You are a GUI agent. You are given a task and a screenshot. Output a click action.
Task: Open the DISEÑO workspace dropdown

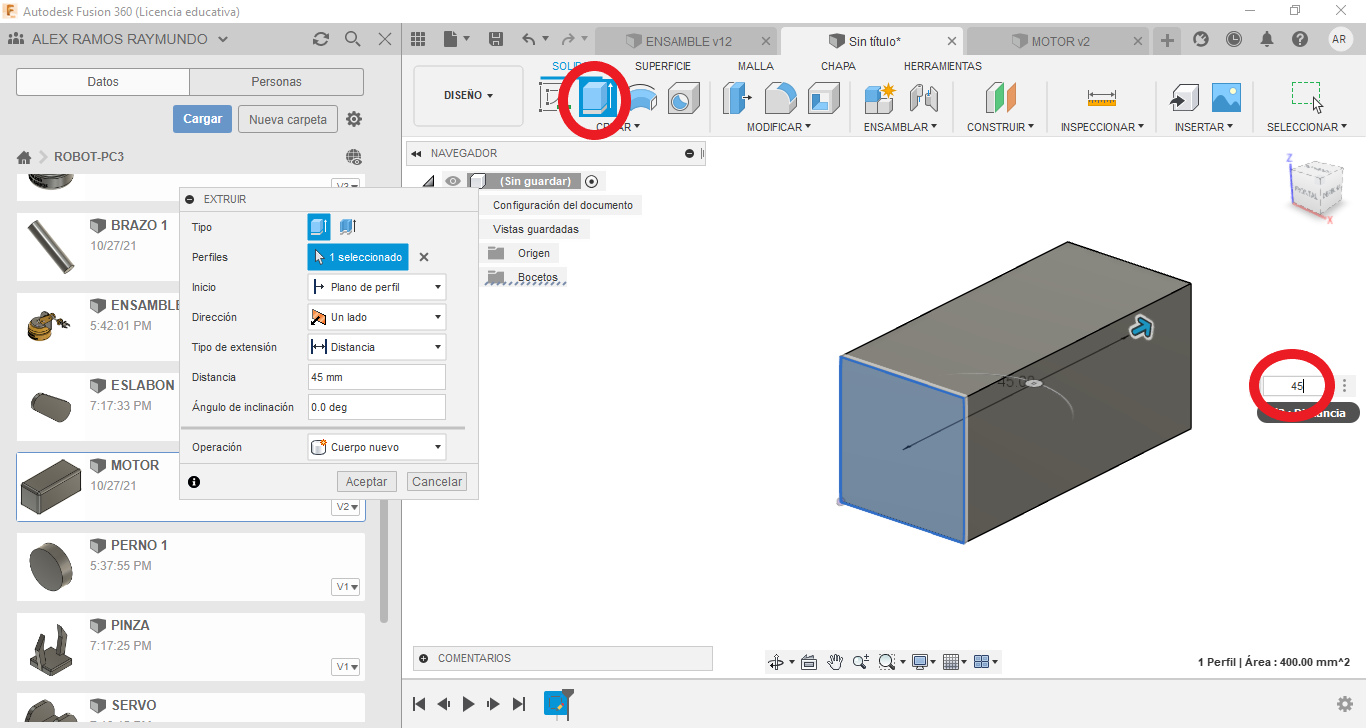(469, 96)
